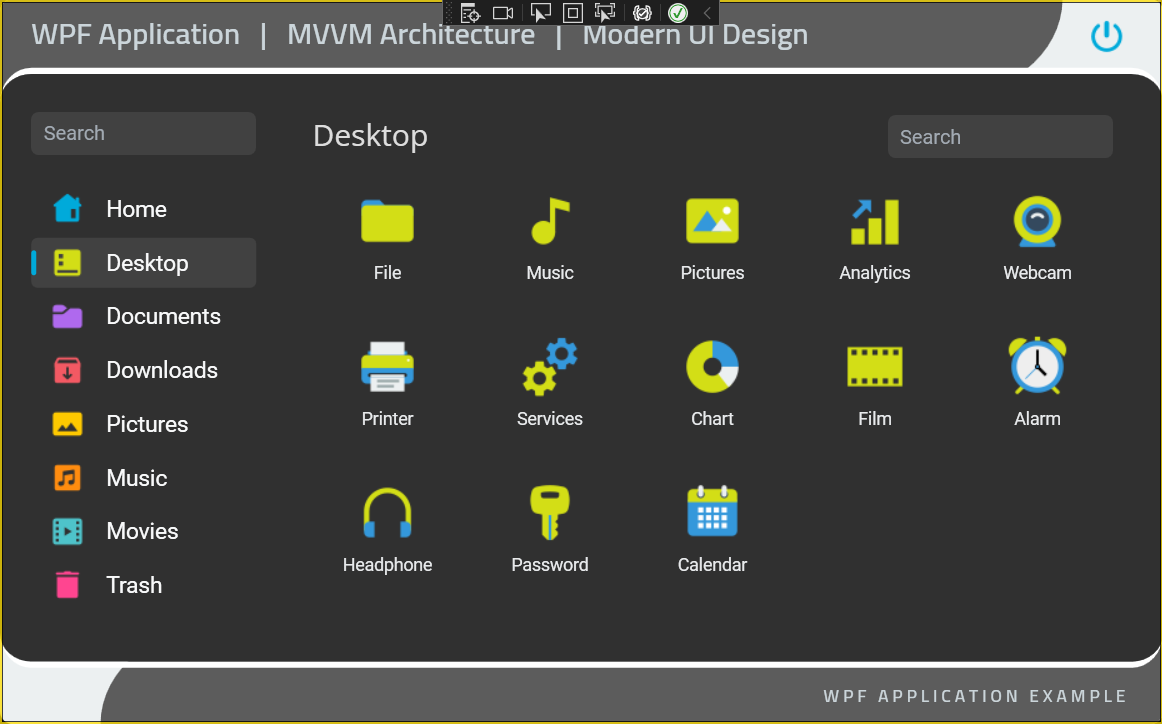Click the green checkmark Hot Reload icon
Screen dimensions: 1162x724
click(677, 13)
